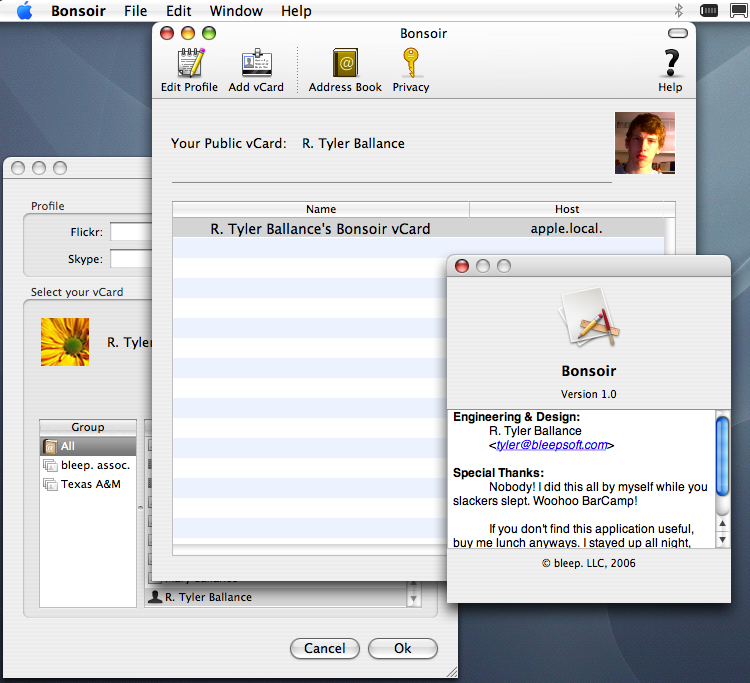This screenshot has height=683, width=750.
Task: Click contact list scroll down arrow in profile window
Action: point(413,598)
